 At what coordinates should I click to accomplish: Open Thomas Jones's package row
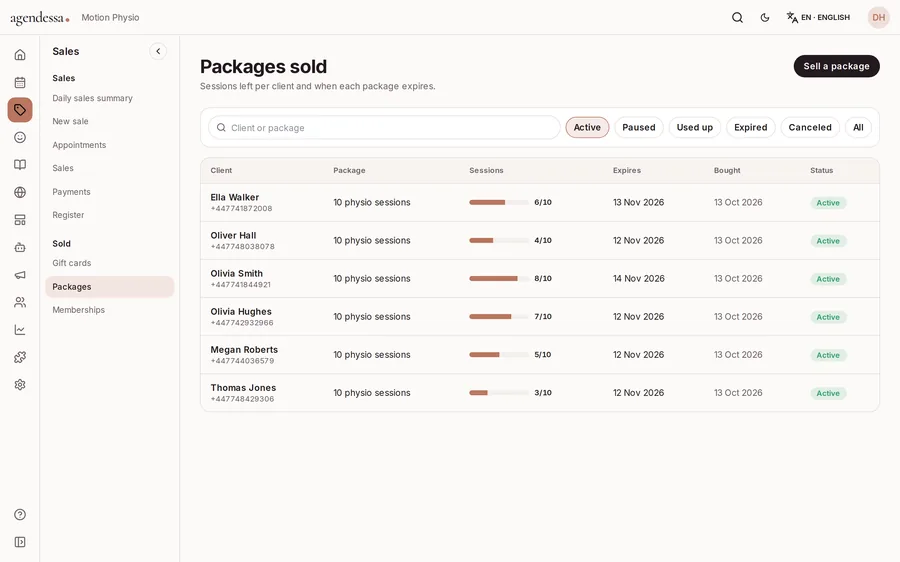(x=540, y=393)
